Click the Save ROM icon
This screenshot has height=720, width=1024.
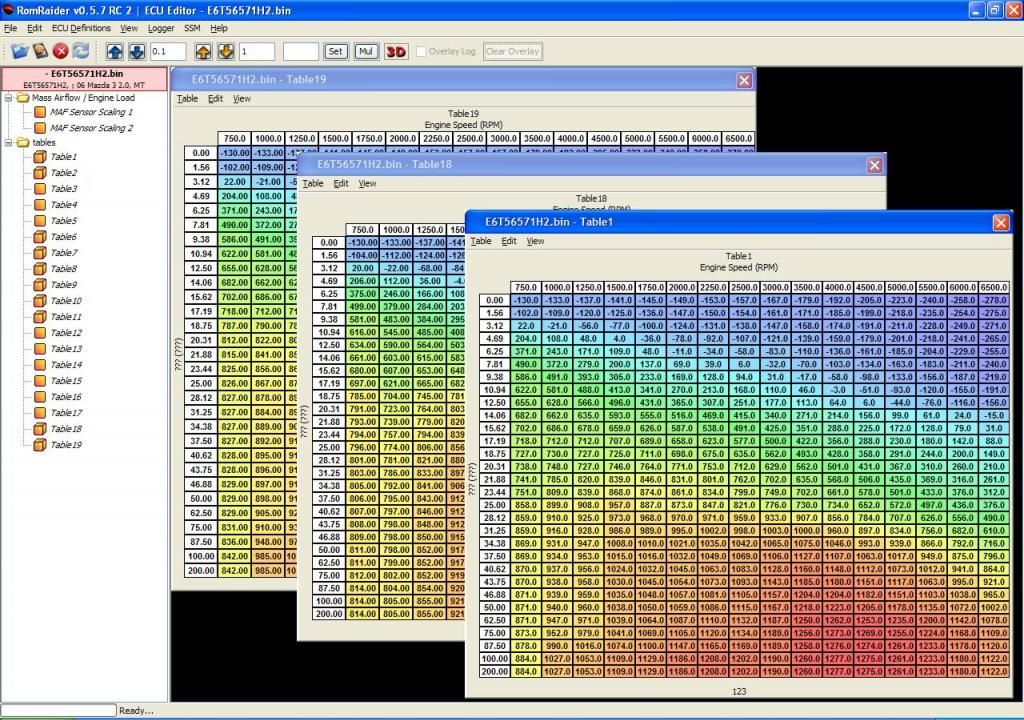click(x=41, y=51)
